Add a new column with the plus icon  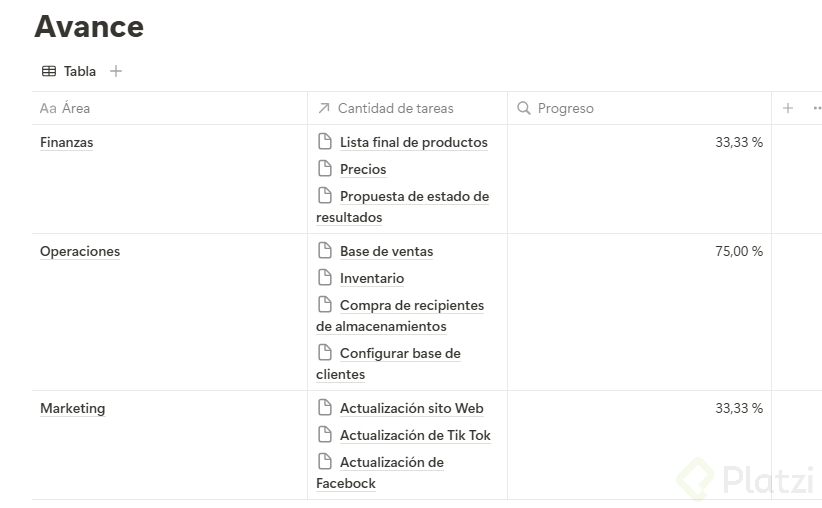point(788,108)
